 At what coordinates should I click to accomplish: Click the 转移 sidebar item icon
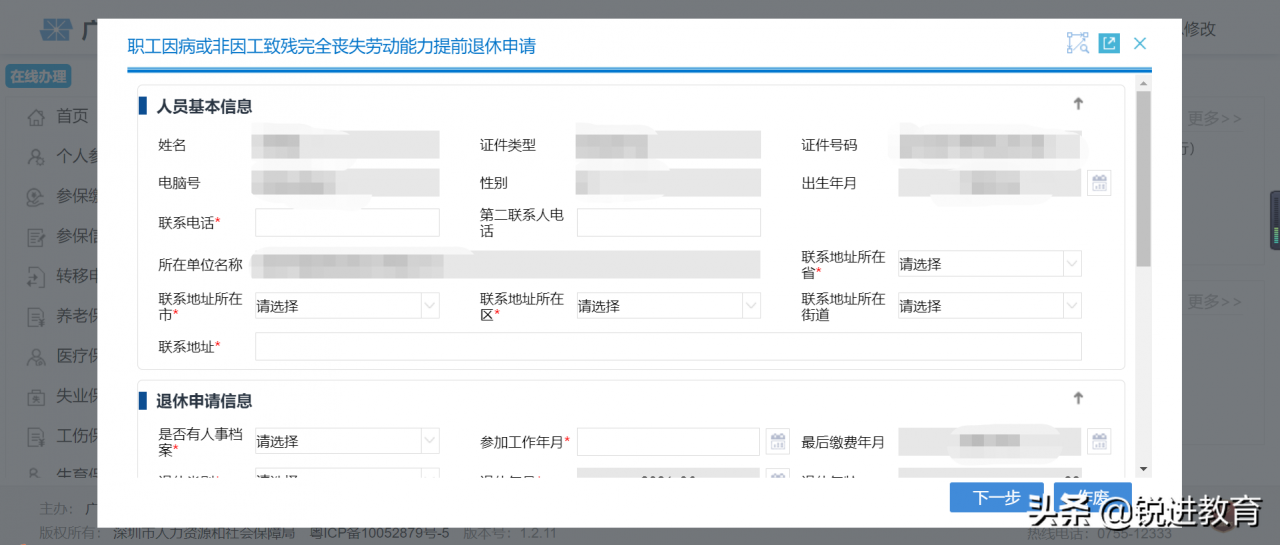tap(36, 277)
